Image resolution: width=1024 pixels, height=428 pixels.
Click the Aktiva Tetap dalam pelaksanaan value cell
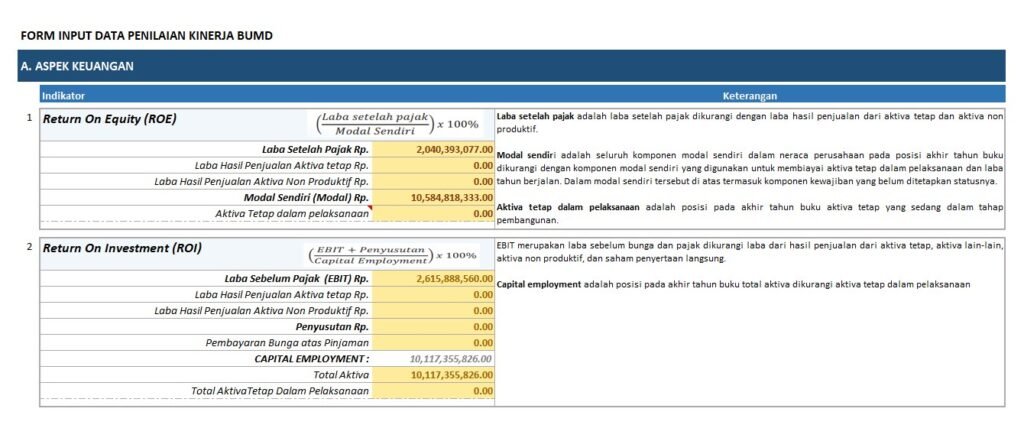[x=433, y=213]
